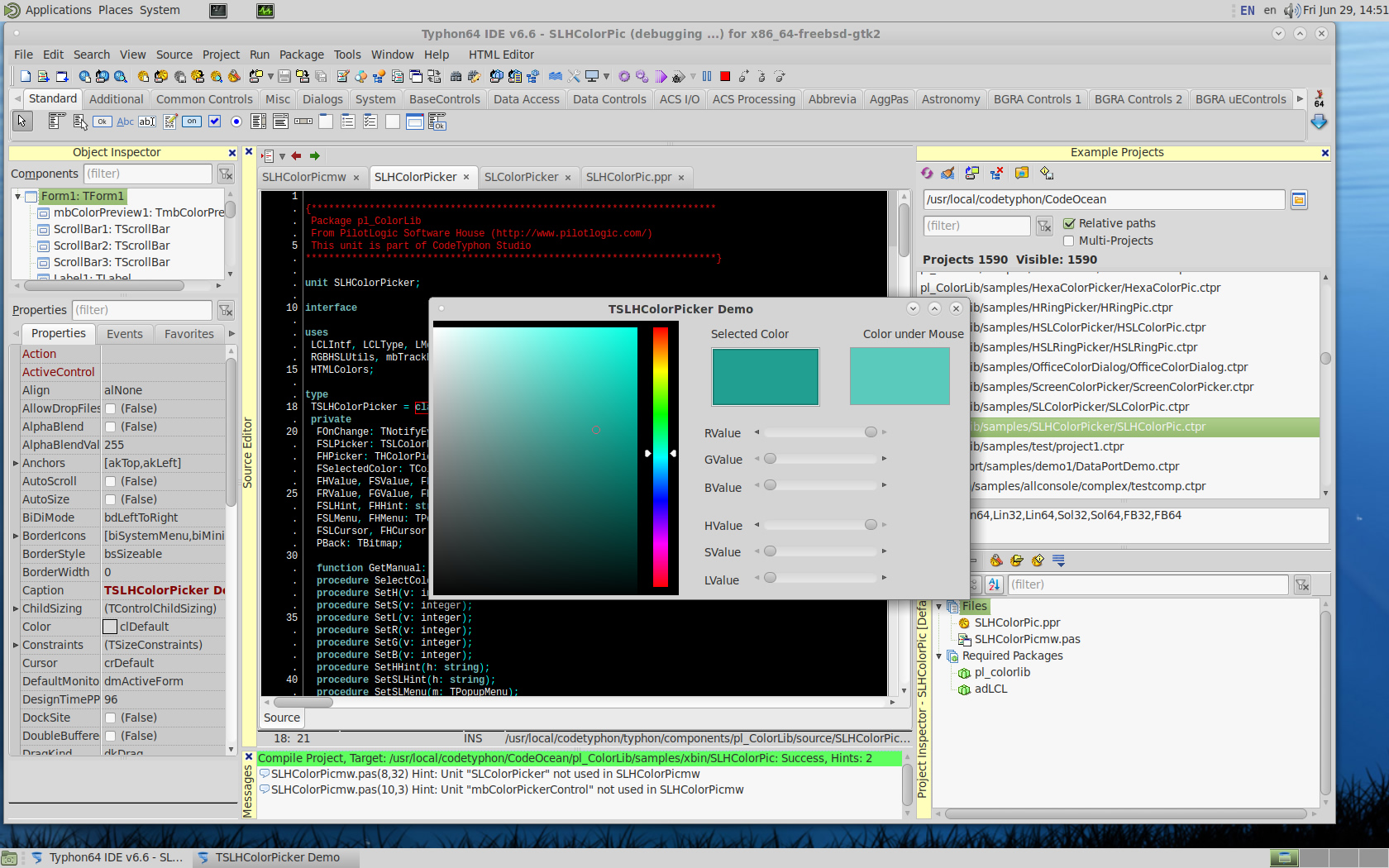The width and height of the screenshot is (1389, 868).
Task: Select the TEdit component icon (abI)
Action: [147, 122]
